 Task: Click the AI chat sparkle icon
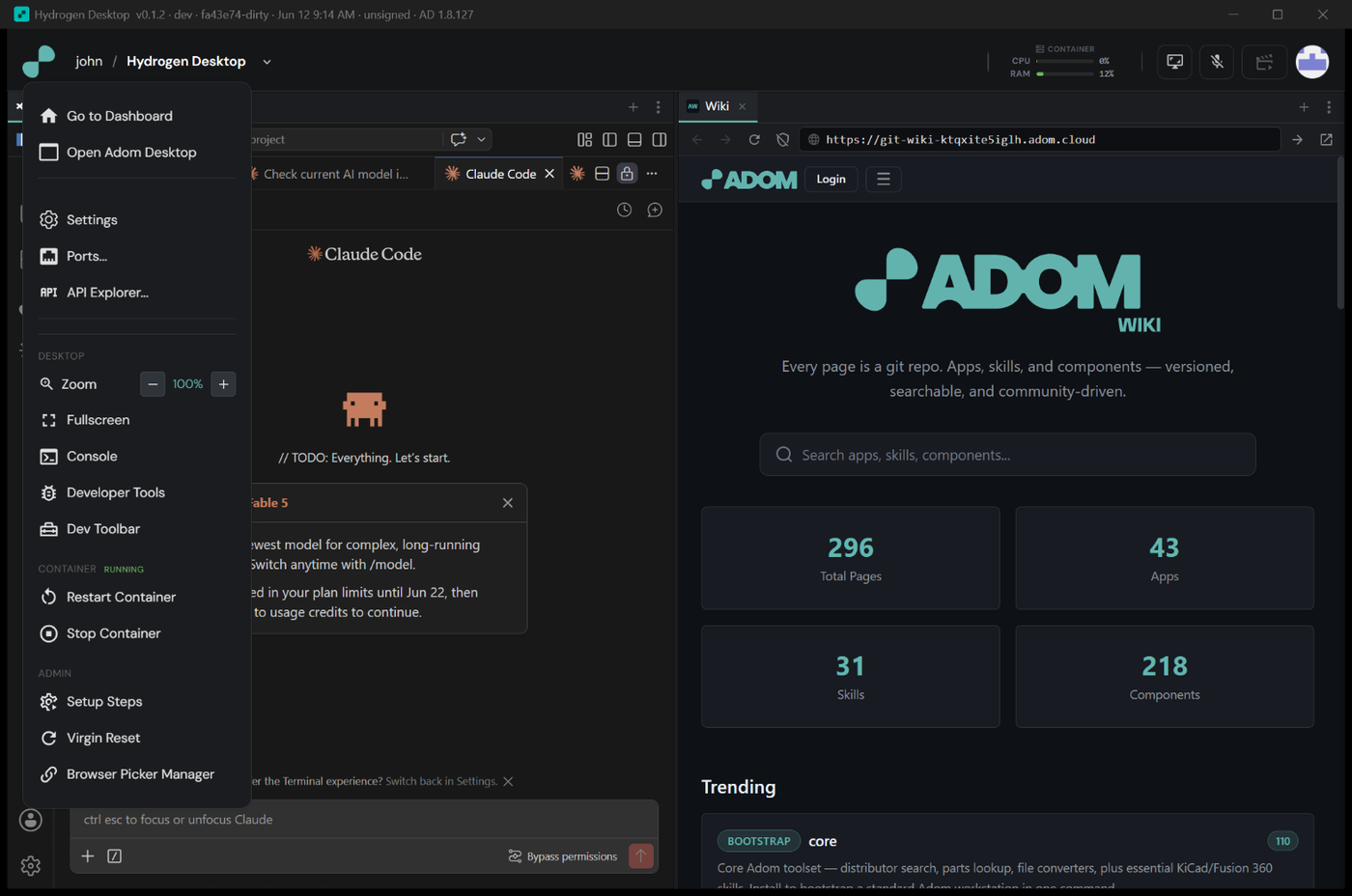click(x=459, y=139)
